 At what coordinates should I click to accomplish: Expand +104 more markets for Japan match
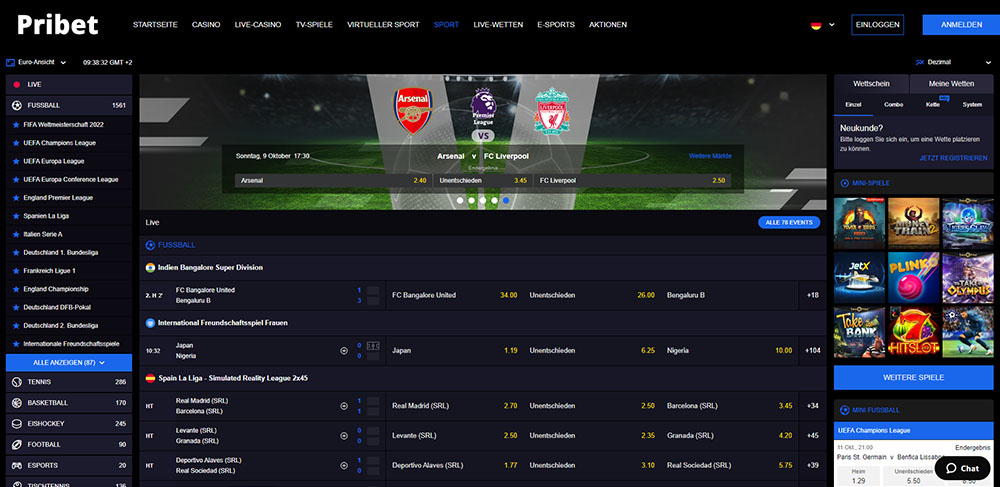812,351
